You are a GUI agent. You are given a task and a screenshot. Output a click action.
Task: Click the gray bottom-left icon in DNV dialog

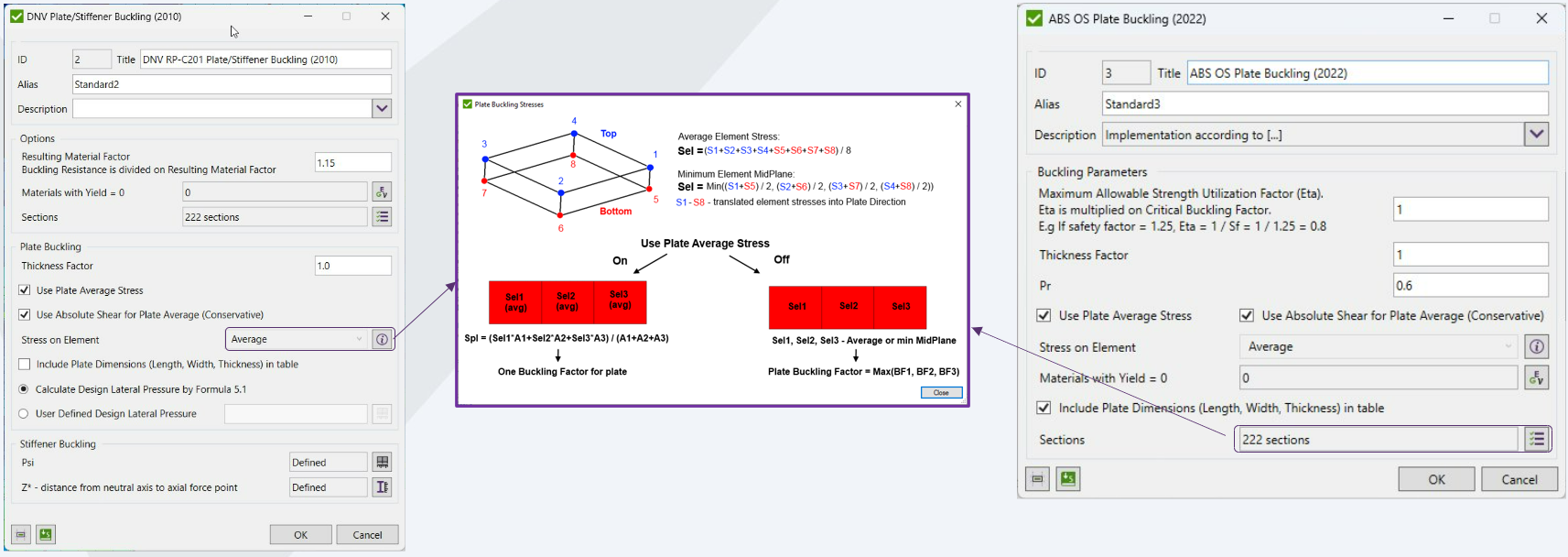click(21, 534)
